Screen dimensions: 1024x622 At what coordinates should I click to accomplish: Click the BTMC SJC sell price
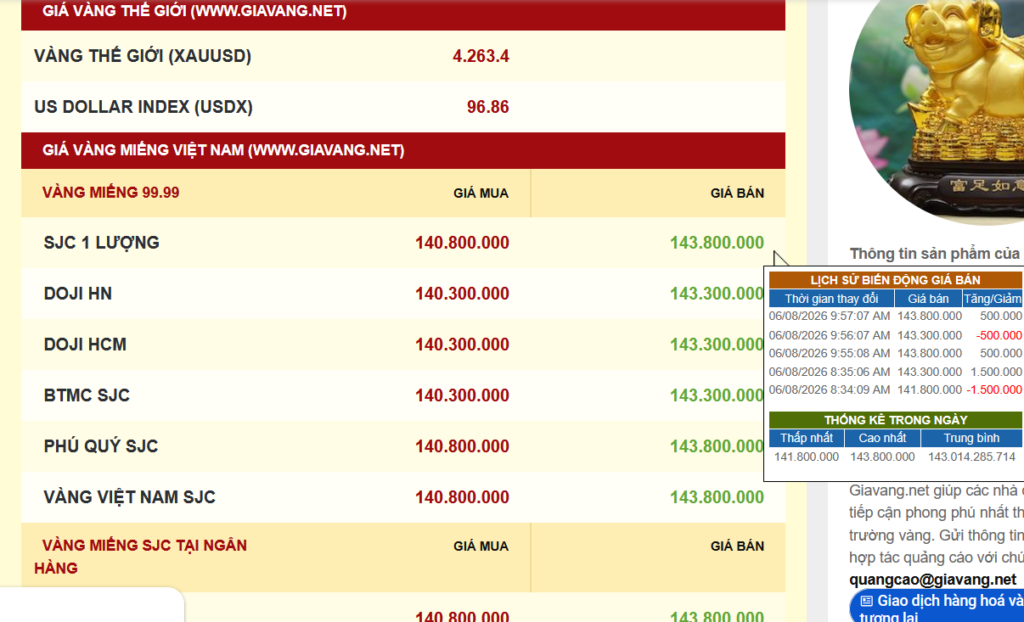pos(716,396)
